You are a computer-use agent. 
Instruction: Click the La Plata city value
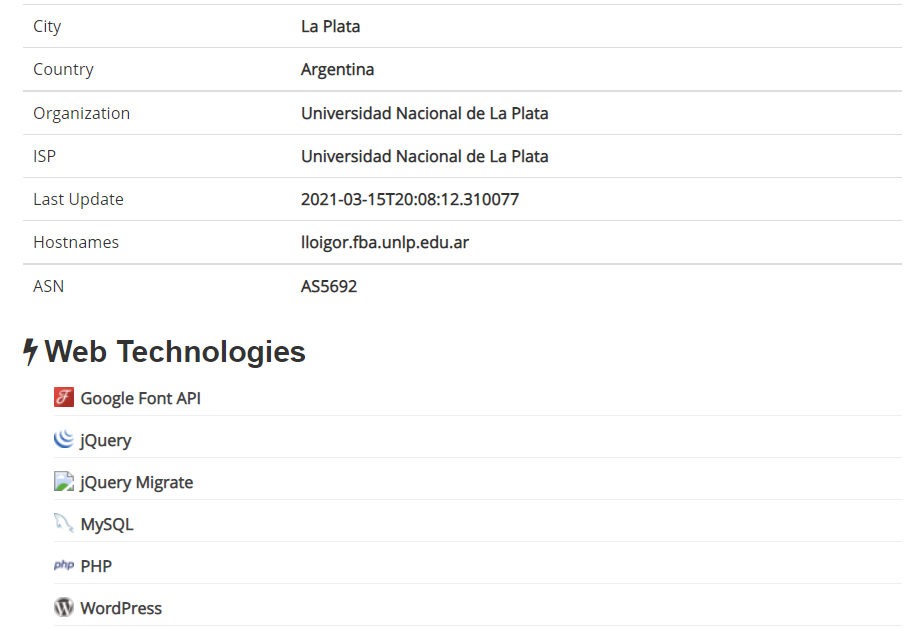pos(330,26)
